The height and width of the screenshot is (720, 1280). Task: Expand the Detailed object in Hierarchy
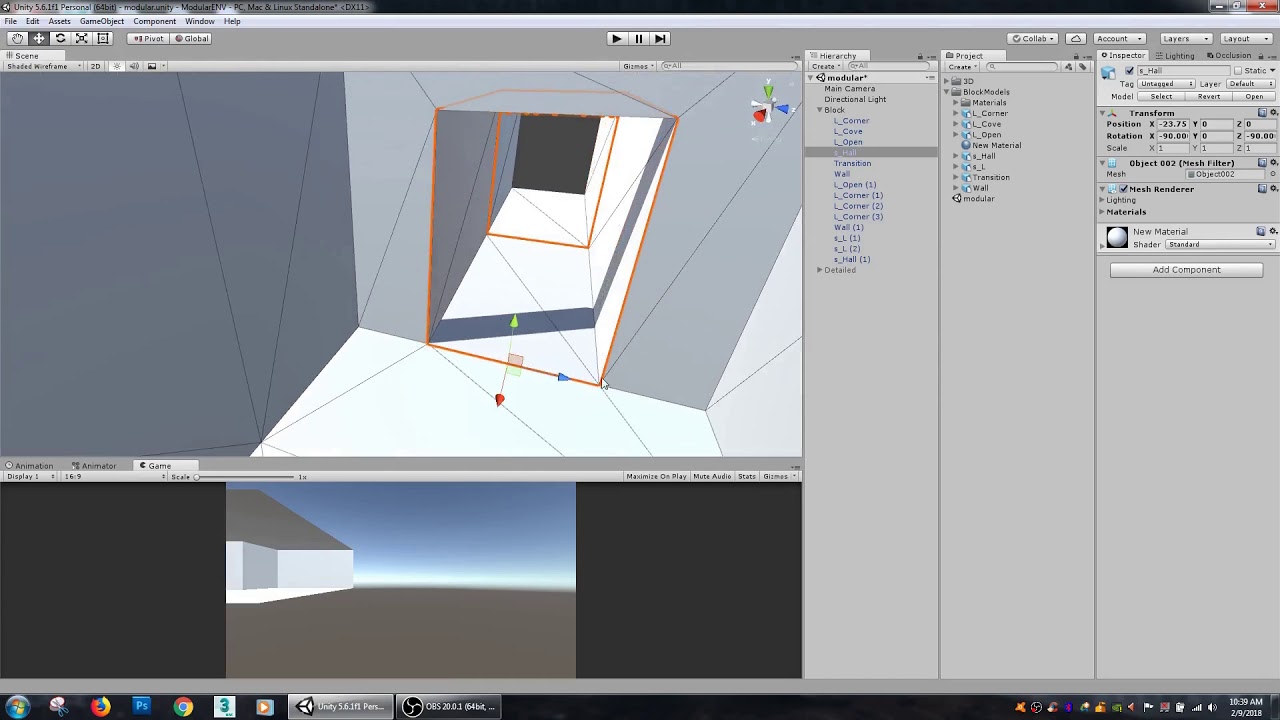click(820, 270)
